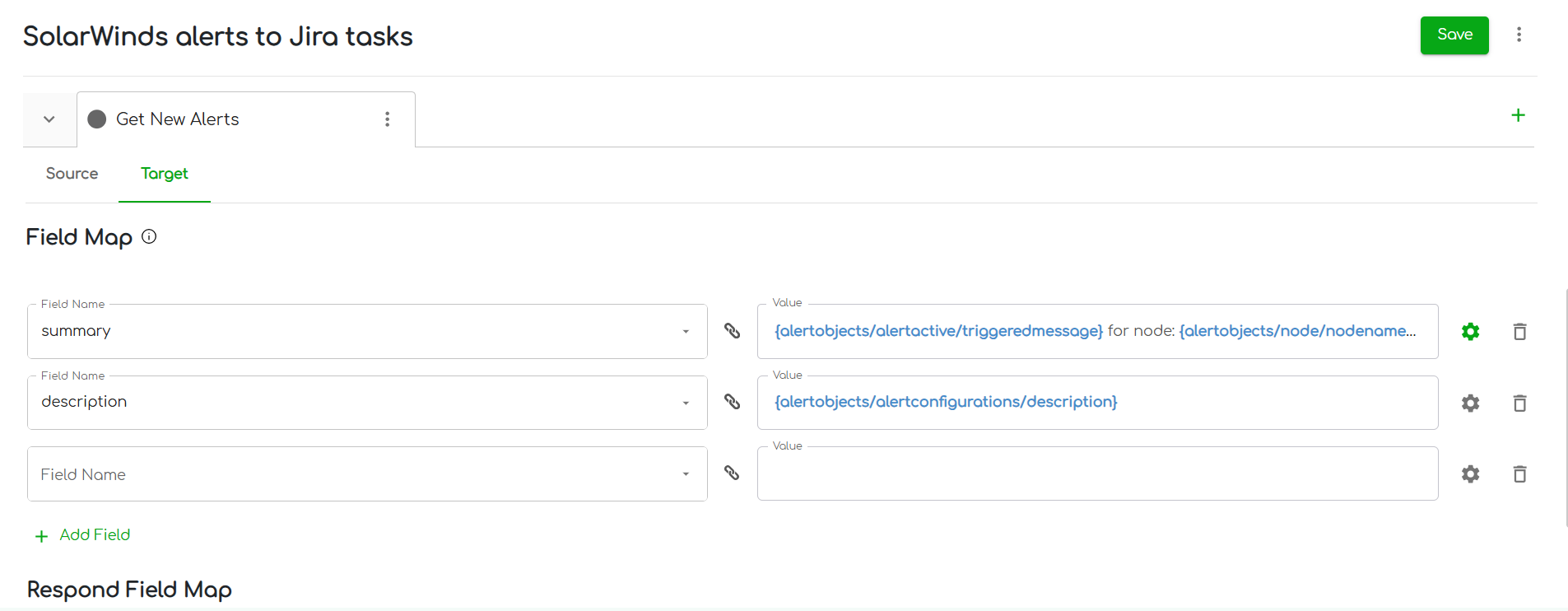Click the 'SolarWinds alerts to Jira tasks' title
Viewport: 1568px width, 611px height.
click(x=218, y=36)
